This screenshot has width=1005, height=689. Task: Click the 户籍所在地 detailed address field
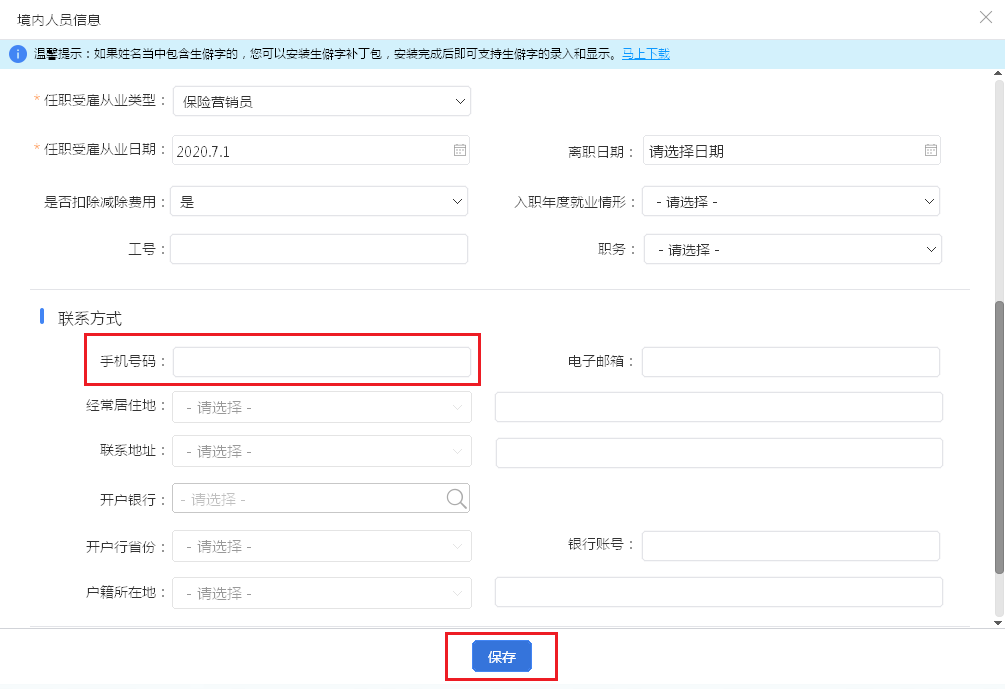[718, 592]
